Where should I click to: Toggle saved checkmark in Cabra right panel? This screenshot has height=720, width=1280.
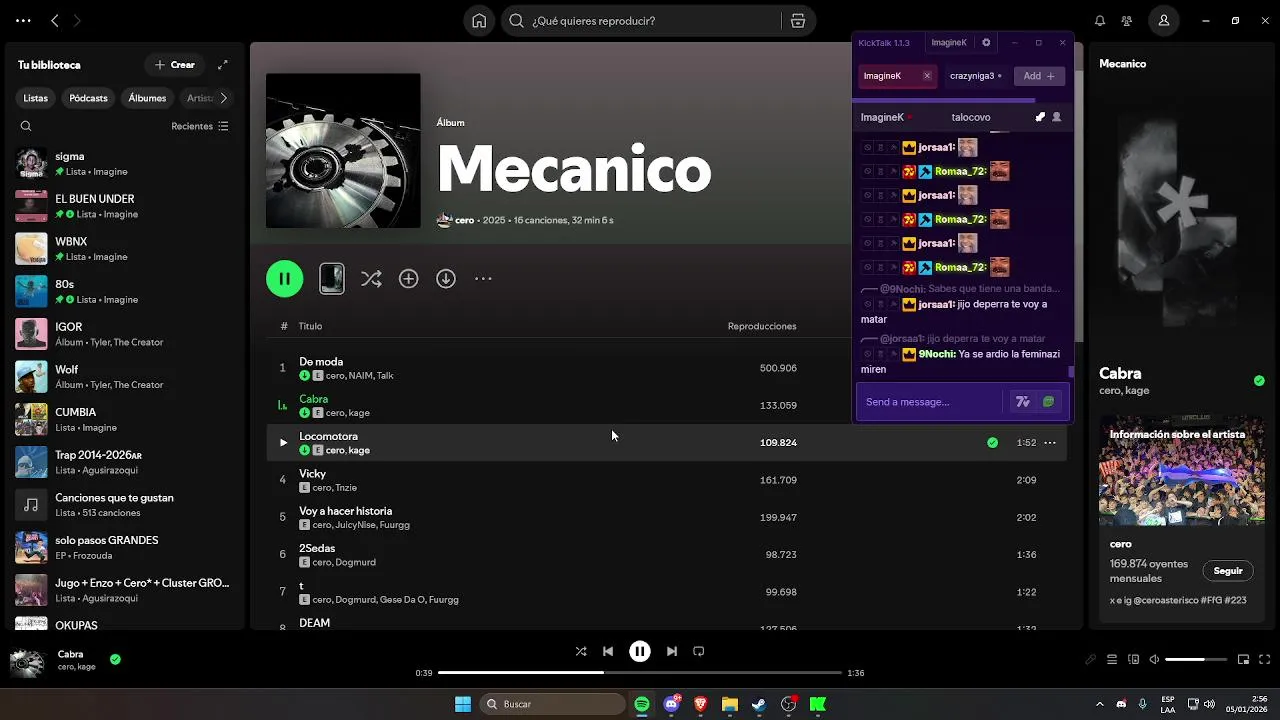point(1259,381)
